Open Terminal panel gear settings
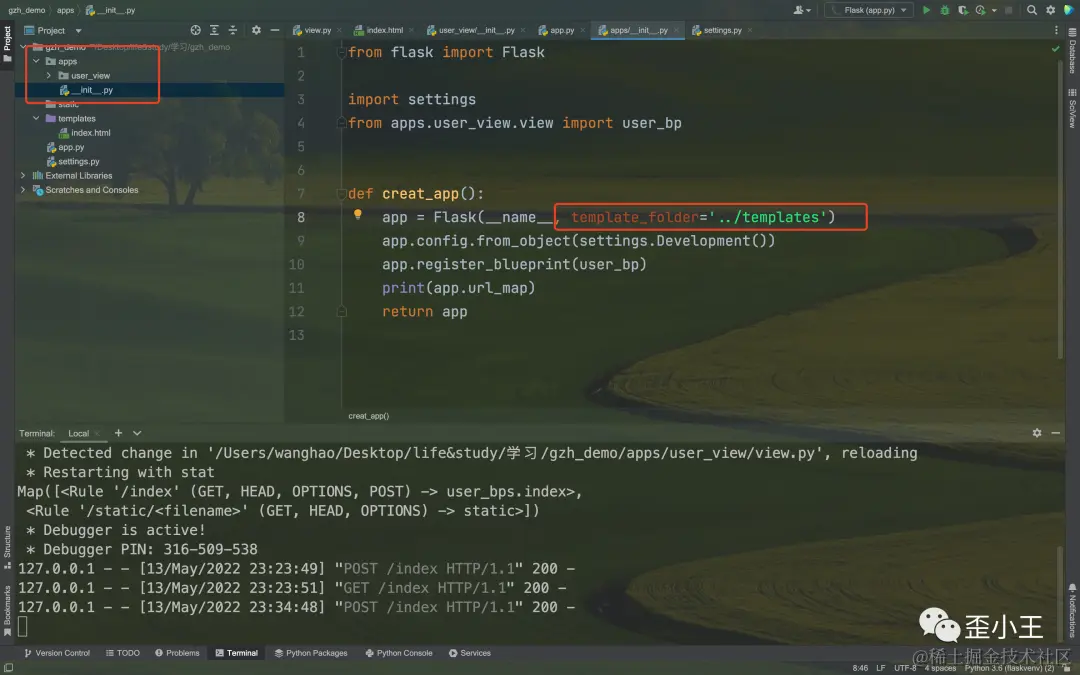 click(x=1037, y=433)
